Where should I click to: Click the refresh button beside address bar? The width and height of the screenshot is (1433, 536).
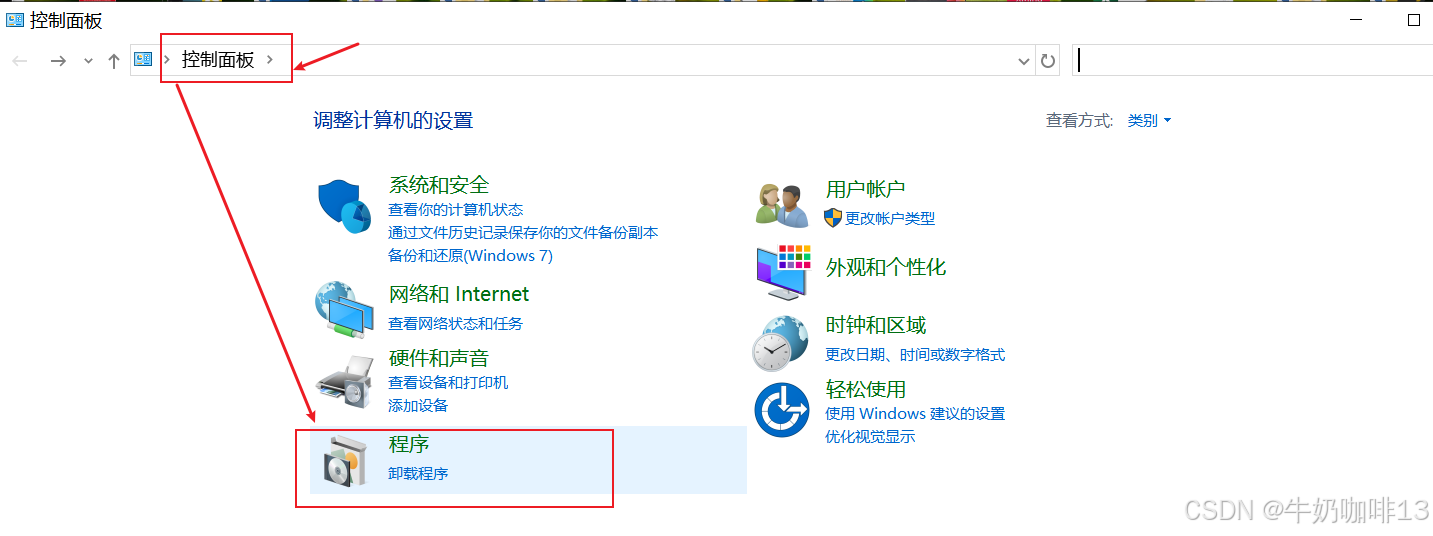[x=1048, y=61]
